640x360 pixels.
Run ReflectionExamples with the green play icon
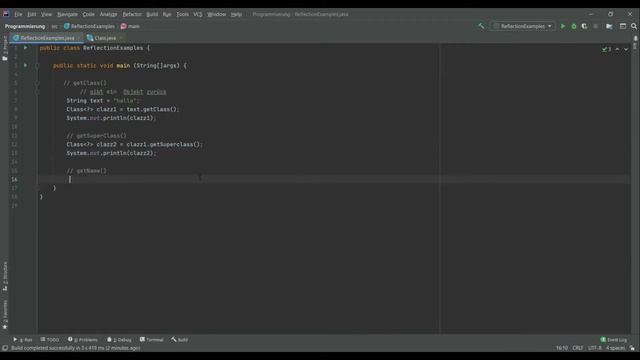(563, 26)
